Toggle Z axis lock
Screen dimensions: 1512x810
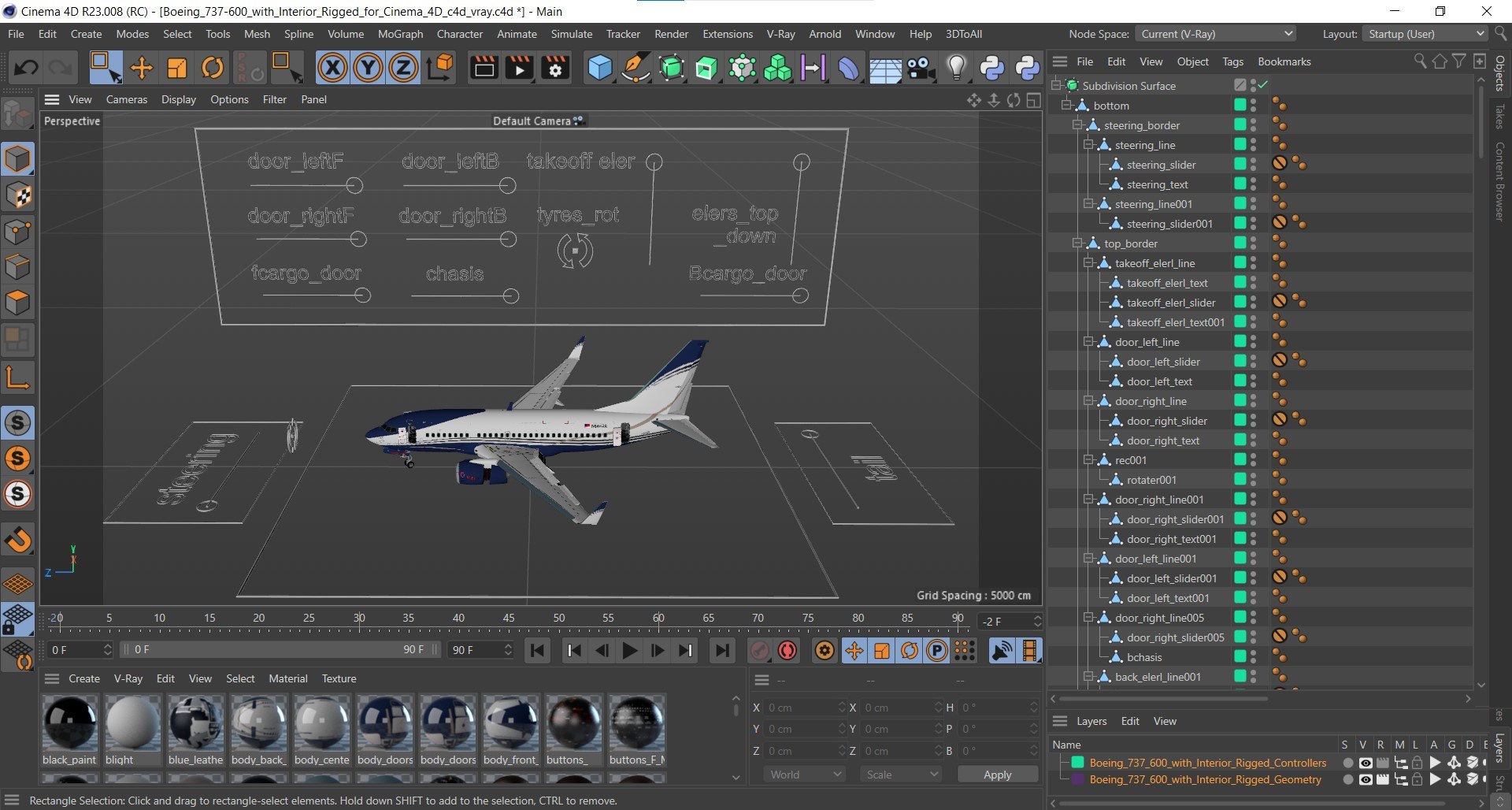coord(403,68)
